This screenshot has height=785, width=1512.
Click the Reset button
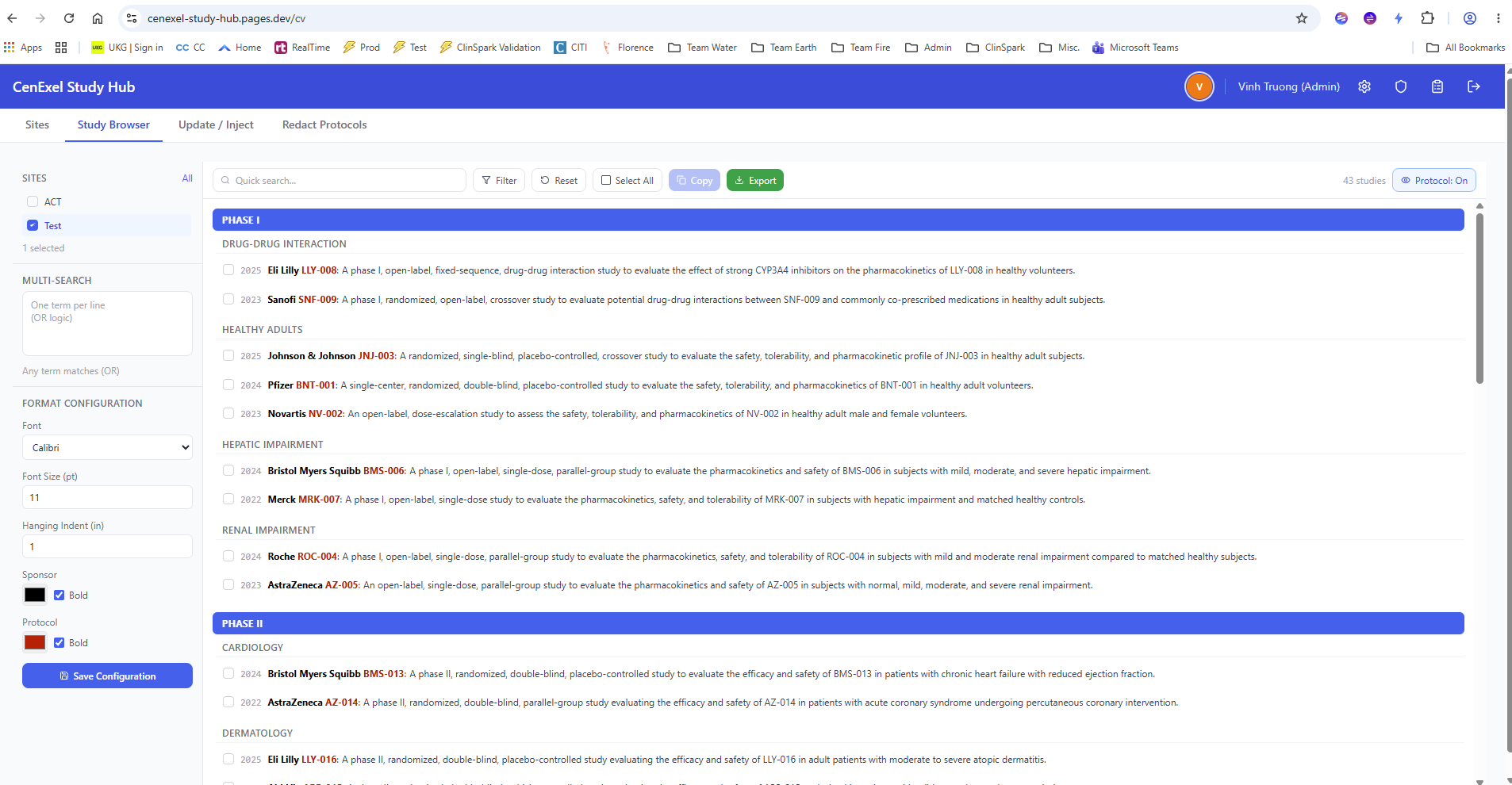click(x=558, y=181)
